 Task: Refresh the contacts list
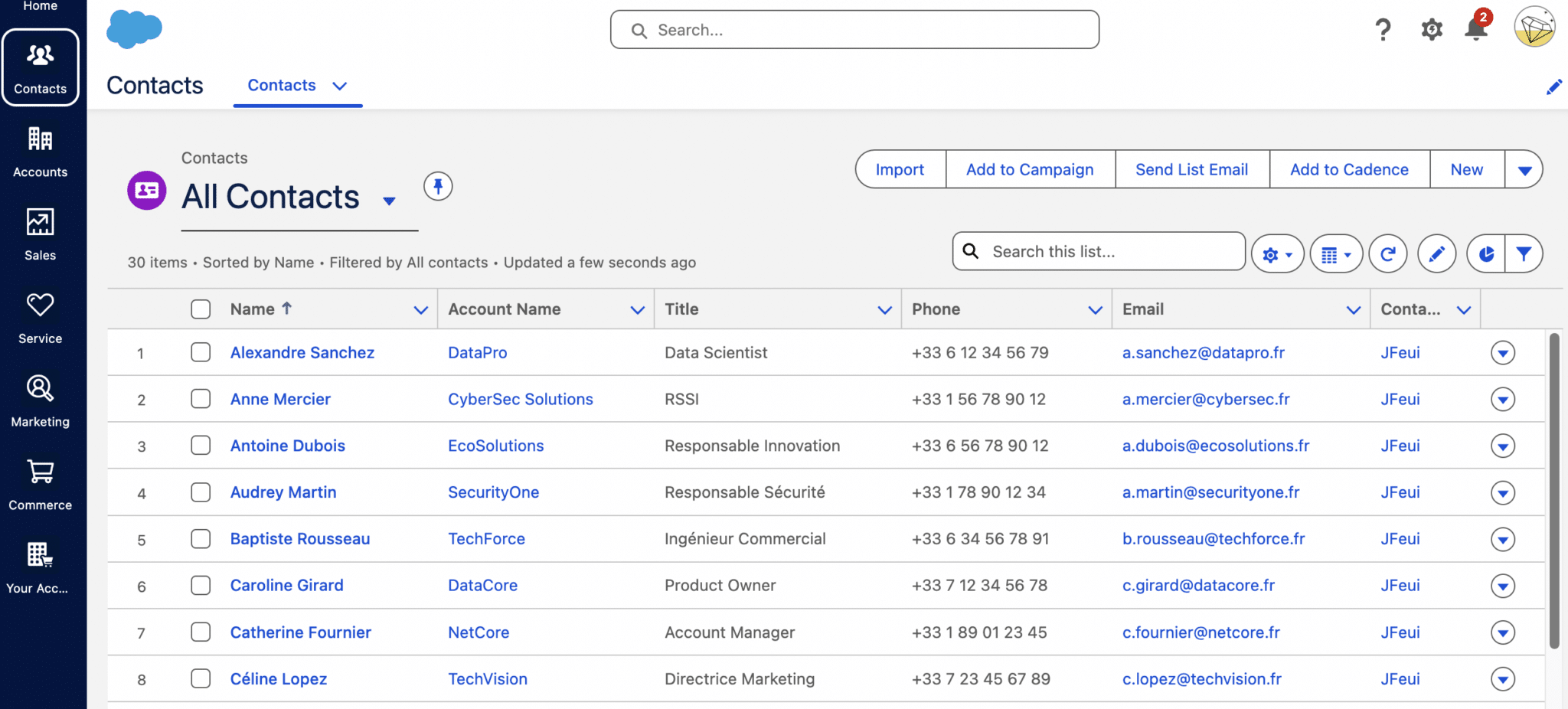coord(1387,253)
